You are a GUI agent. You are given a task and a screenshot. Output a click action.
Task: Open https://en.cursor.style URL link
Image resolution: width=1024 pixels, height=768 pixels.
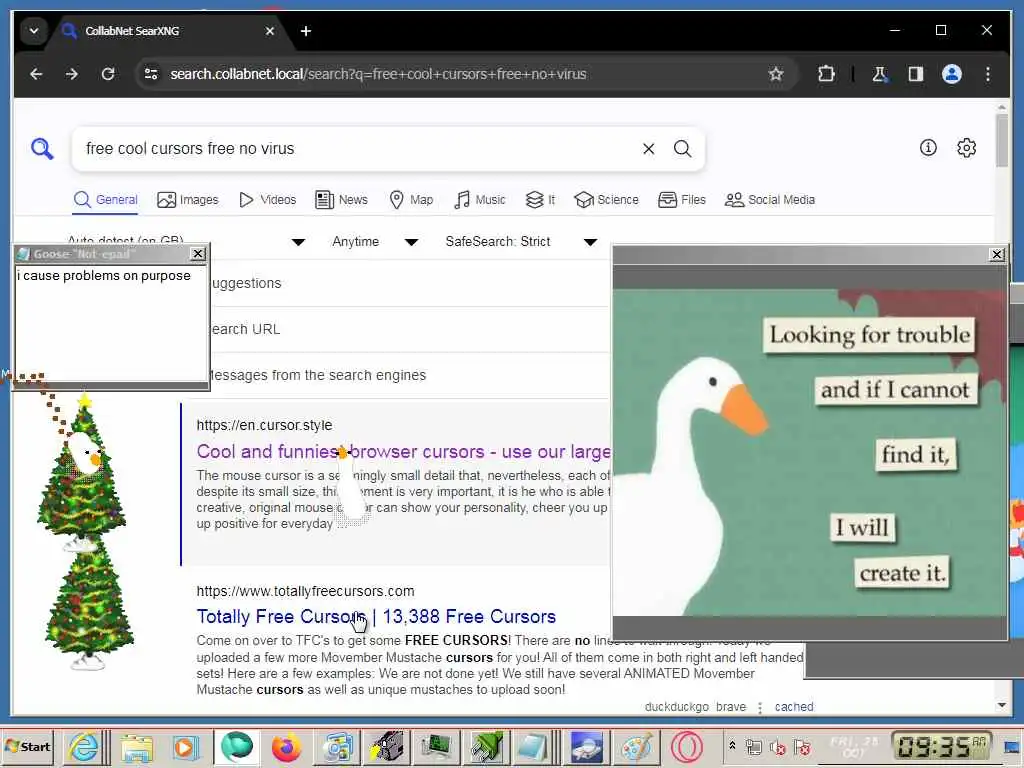point(264,425)
